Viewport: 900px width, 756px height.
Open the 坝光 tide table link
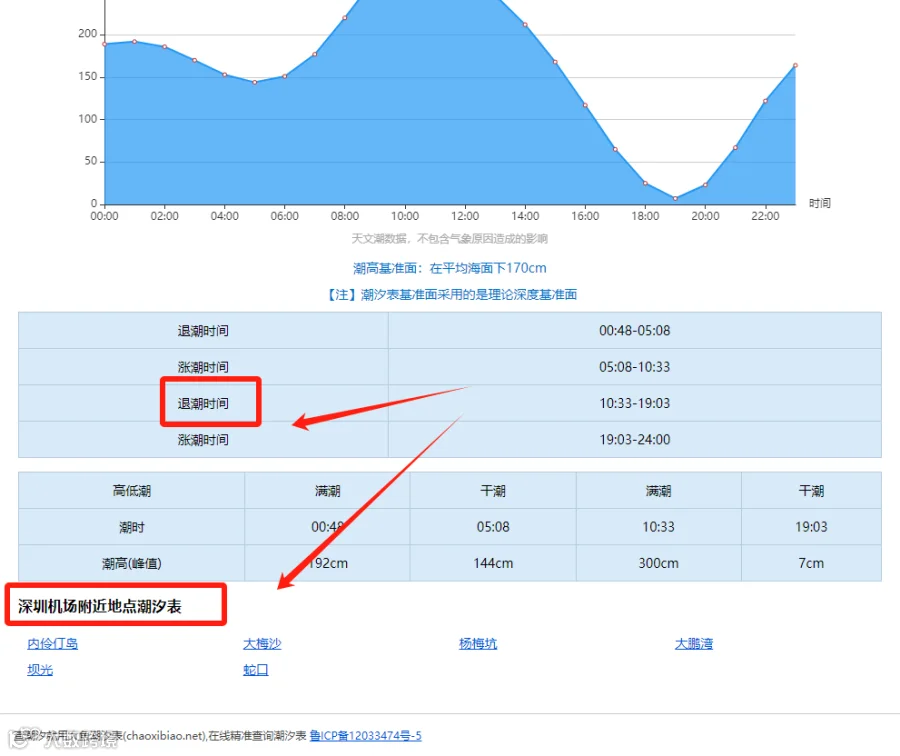click(x=40, y=669)
